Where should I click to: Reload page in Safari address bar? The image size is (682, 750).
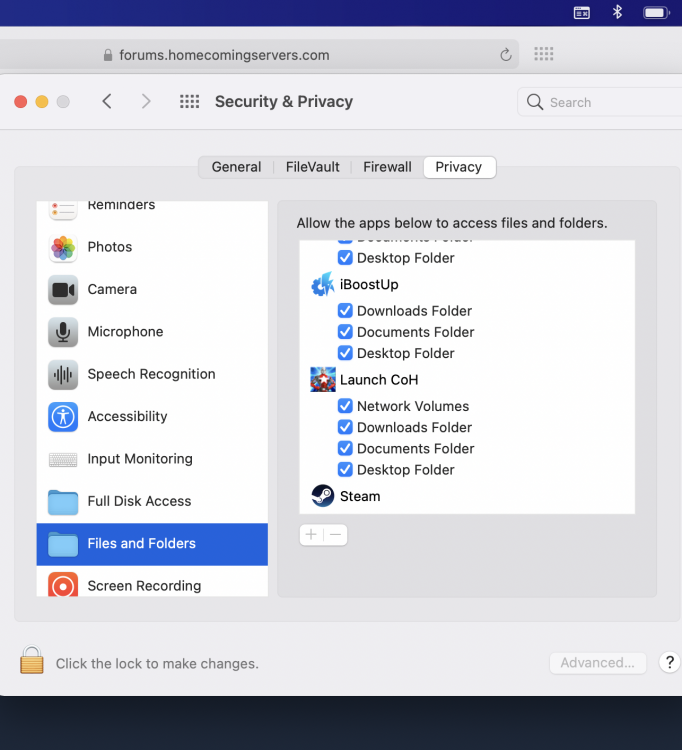click(506, 55)
